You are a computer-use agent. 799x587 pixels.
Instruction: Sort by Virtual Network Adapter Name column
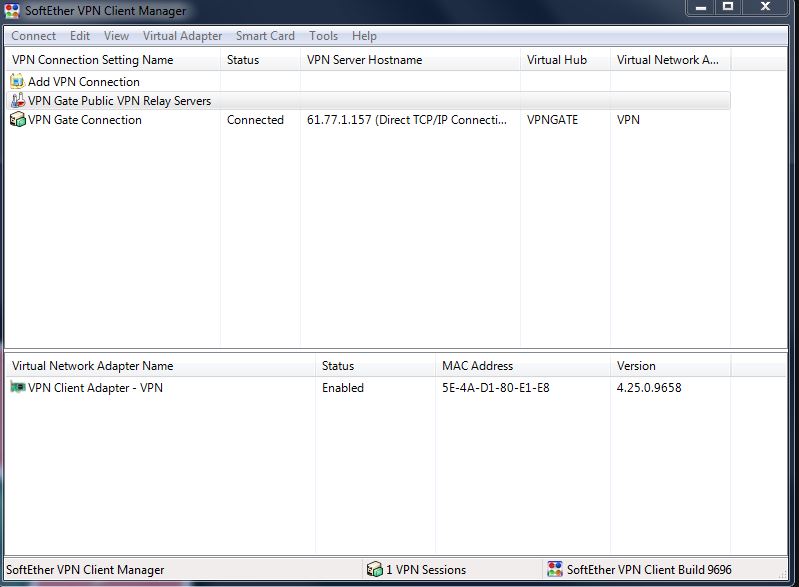pyautogui.click(x=160, y=366)
